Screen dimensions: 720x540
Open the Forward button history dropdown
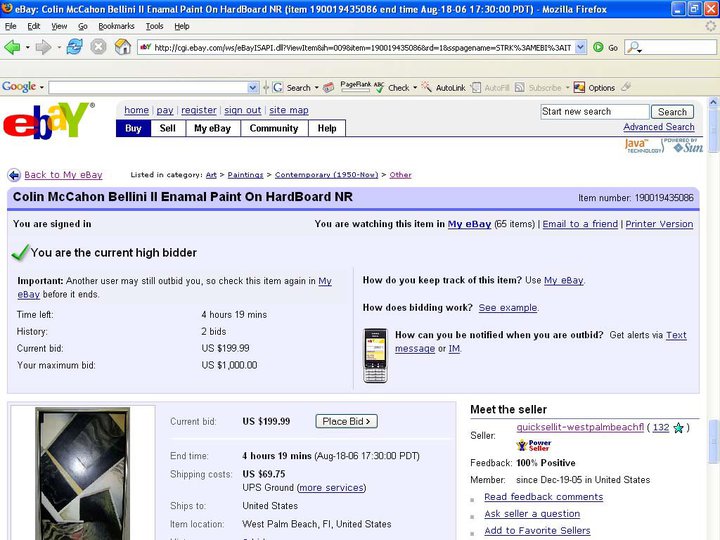click(x=59, y=47)
